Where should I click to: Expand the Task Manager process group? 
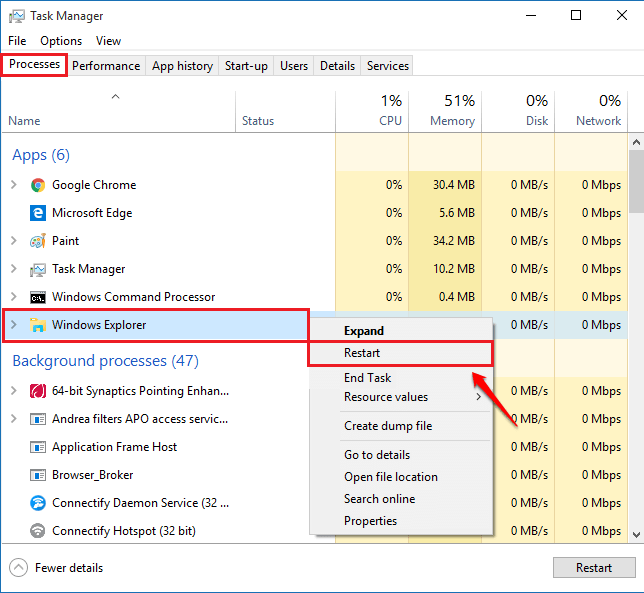click(x=14, y=269)
